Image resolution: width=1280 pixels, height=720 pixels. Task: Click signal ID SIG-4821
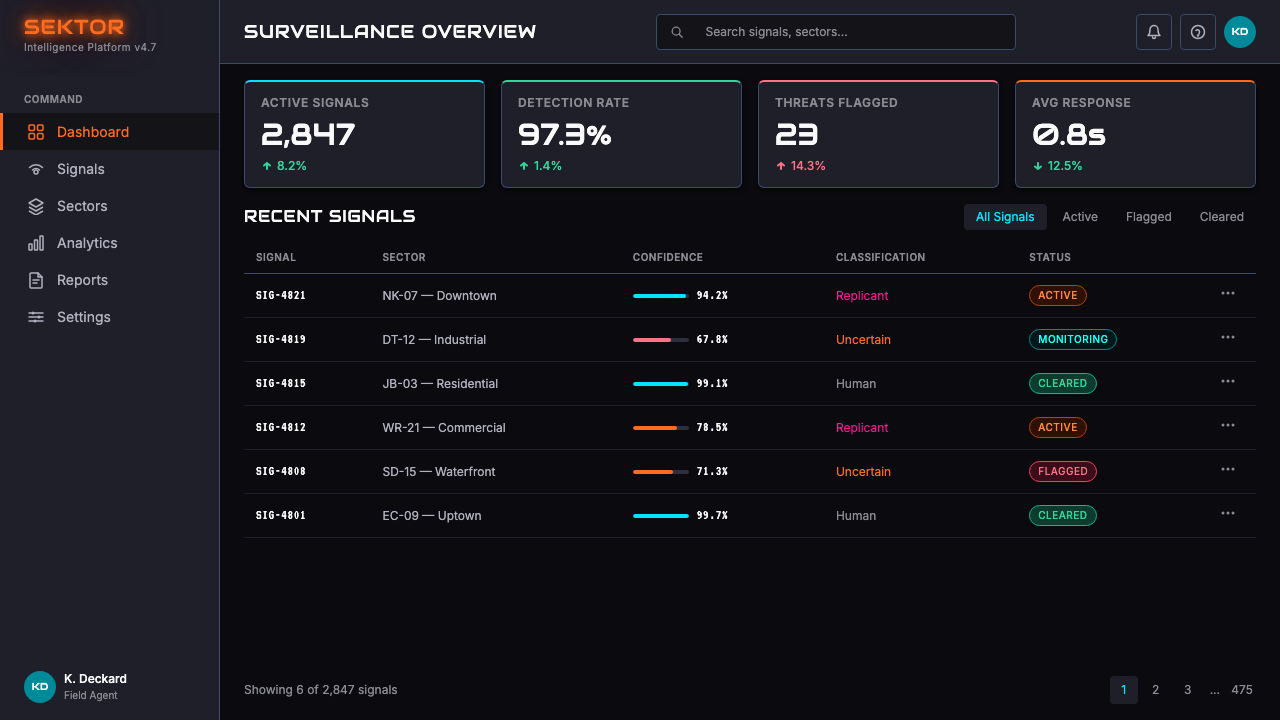click(x=281, y=296)
